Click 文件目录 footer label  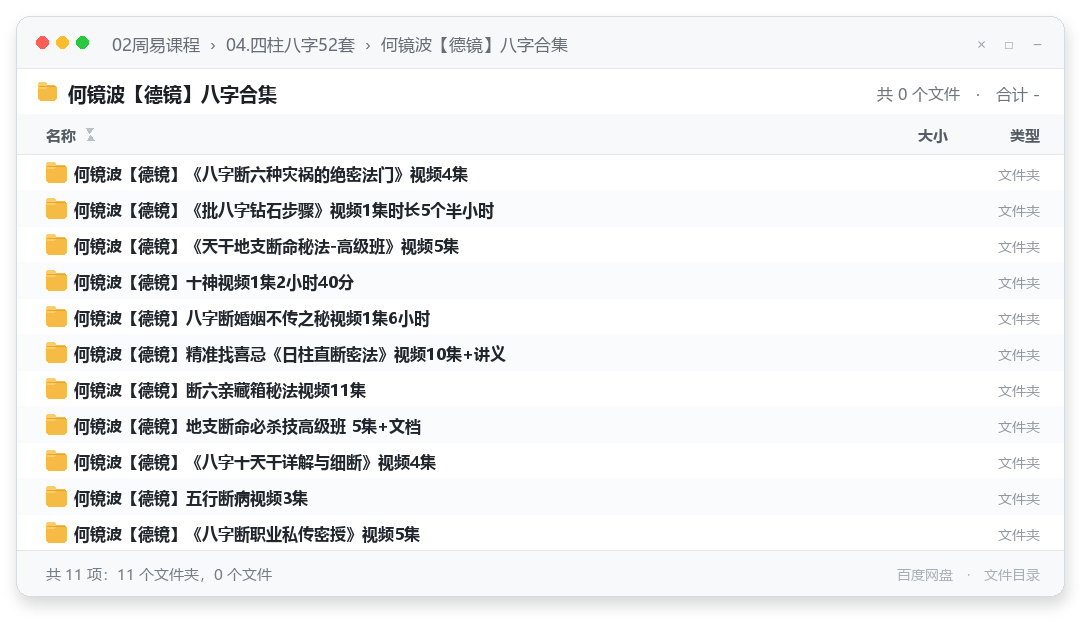[1012, 575]
